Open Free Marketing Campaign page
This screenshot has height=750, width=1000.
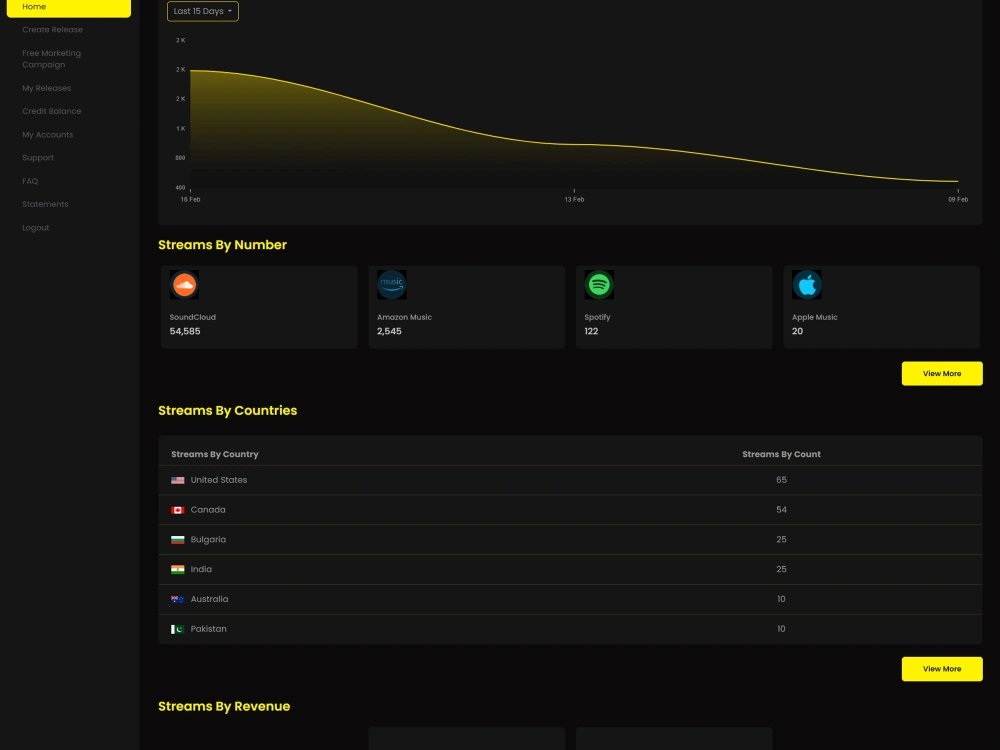(x=52, y=59)
